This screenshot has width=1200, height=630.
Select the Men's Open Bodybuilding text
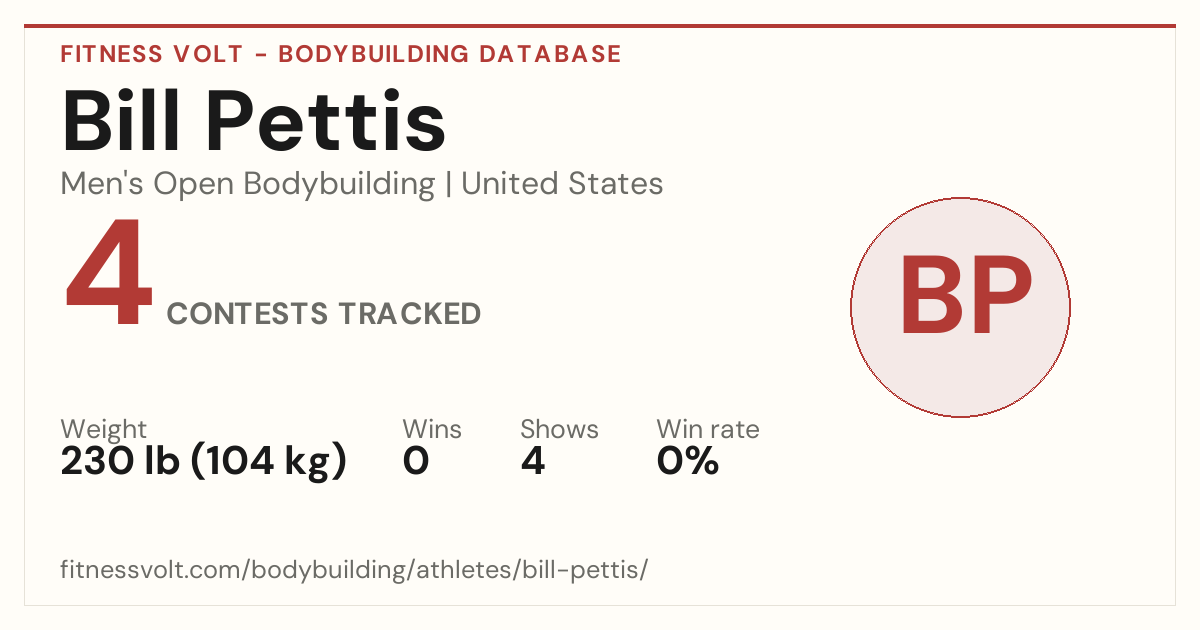click(248, 184)
